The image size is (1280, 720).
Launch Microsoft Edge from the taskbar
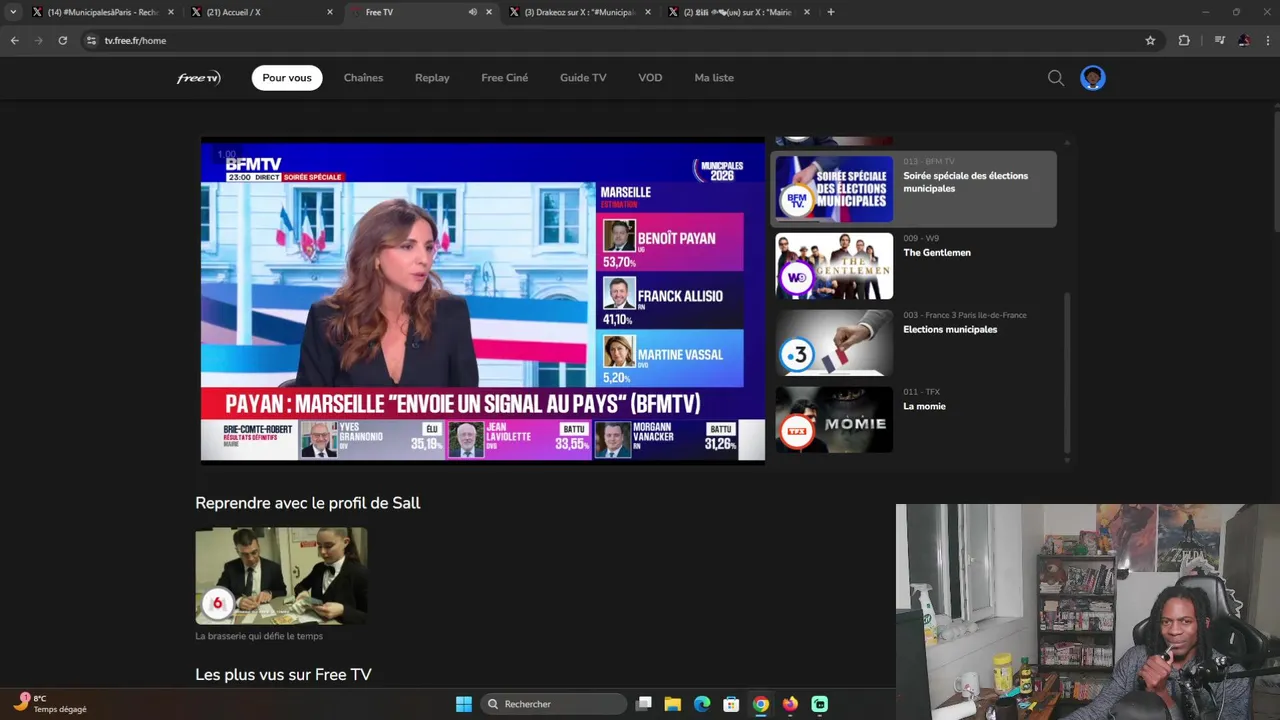click(x=702, y=704)
